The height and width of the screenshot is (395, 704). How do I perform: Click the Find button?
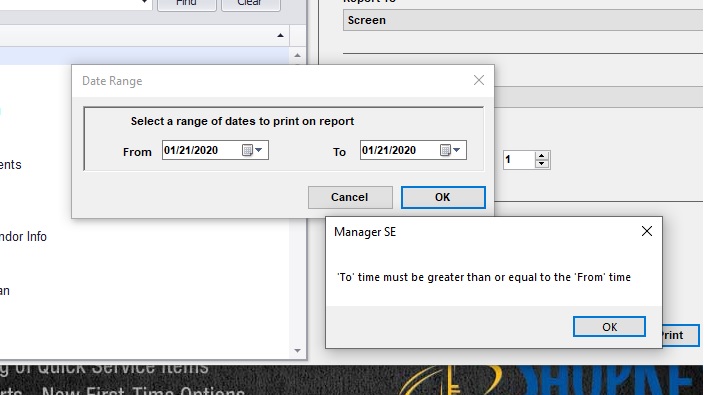click(x=187, y=4)
